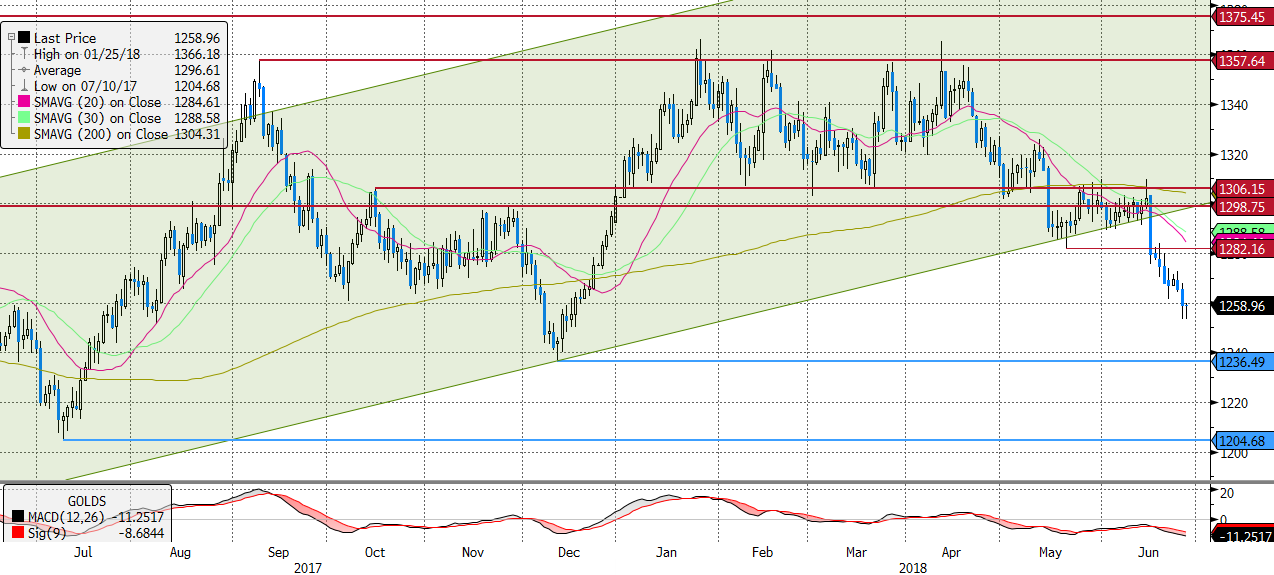Viewport: 1274px width, 575px height.
Task: Click the 1304.31 value in legend
Action: [x=197, y=134]
